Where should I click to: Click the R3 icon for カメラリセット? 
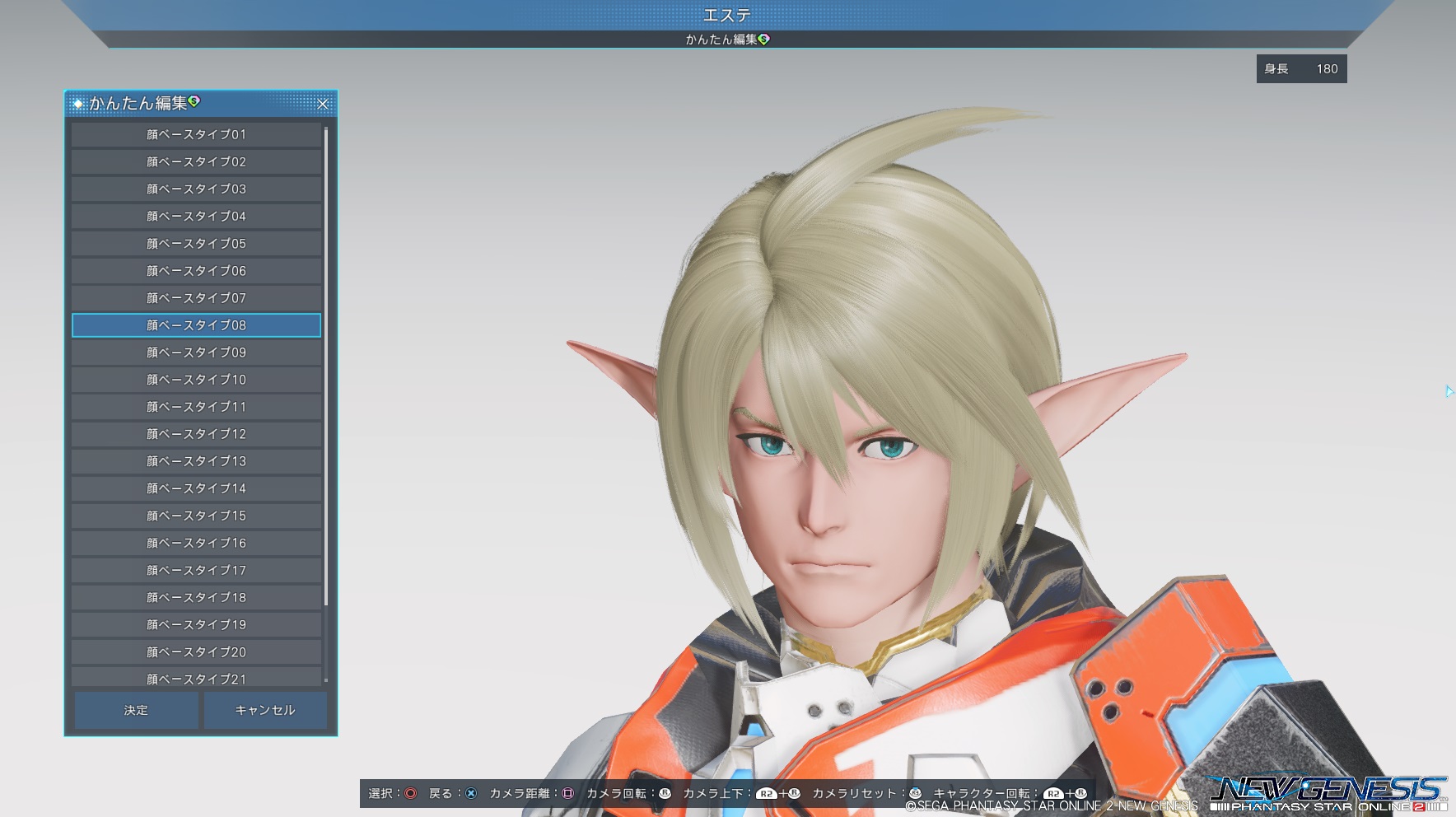(x=915, y=793)
